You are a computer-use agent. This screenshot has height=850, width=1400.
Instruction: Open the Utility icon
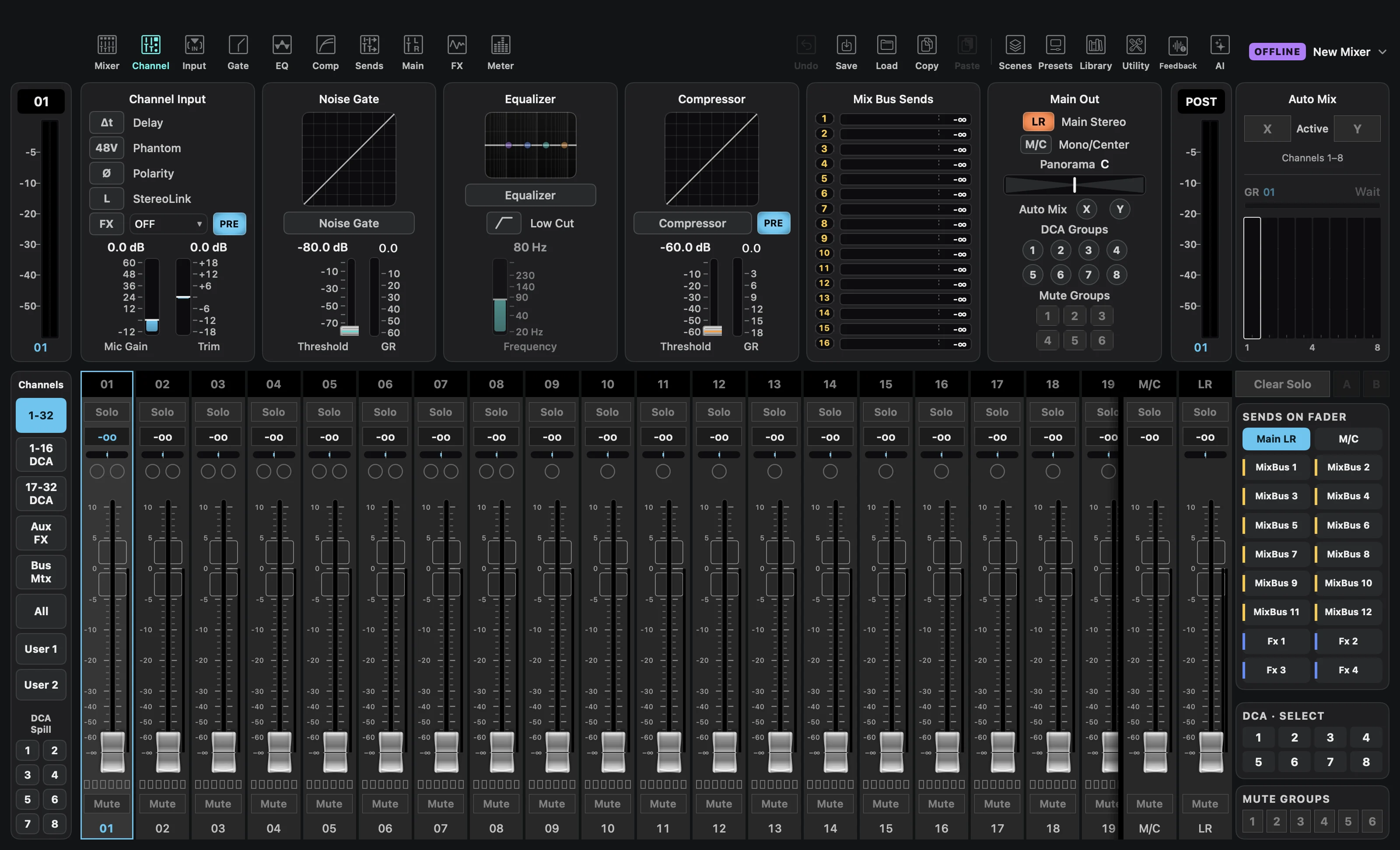(1136, 45)
